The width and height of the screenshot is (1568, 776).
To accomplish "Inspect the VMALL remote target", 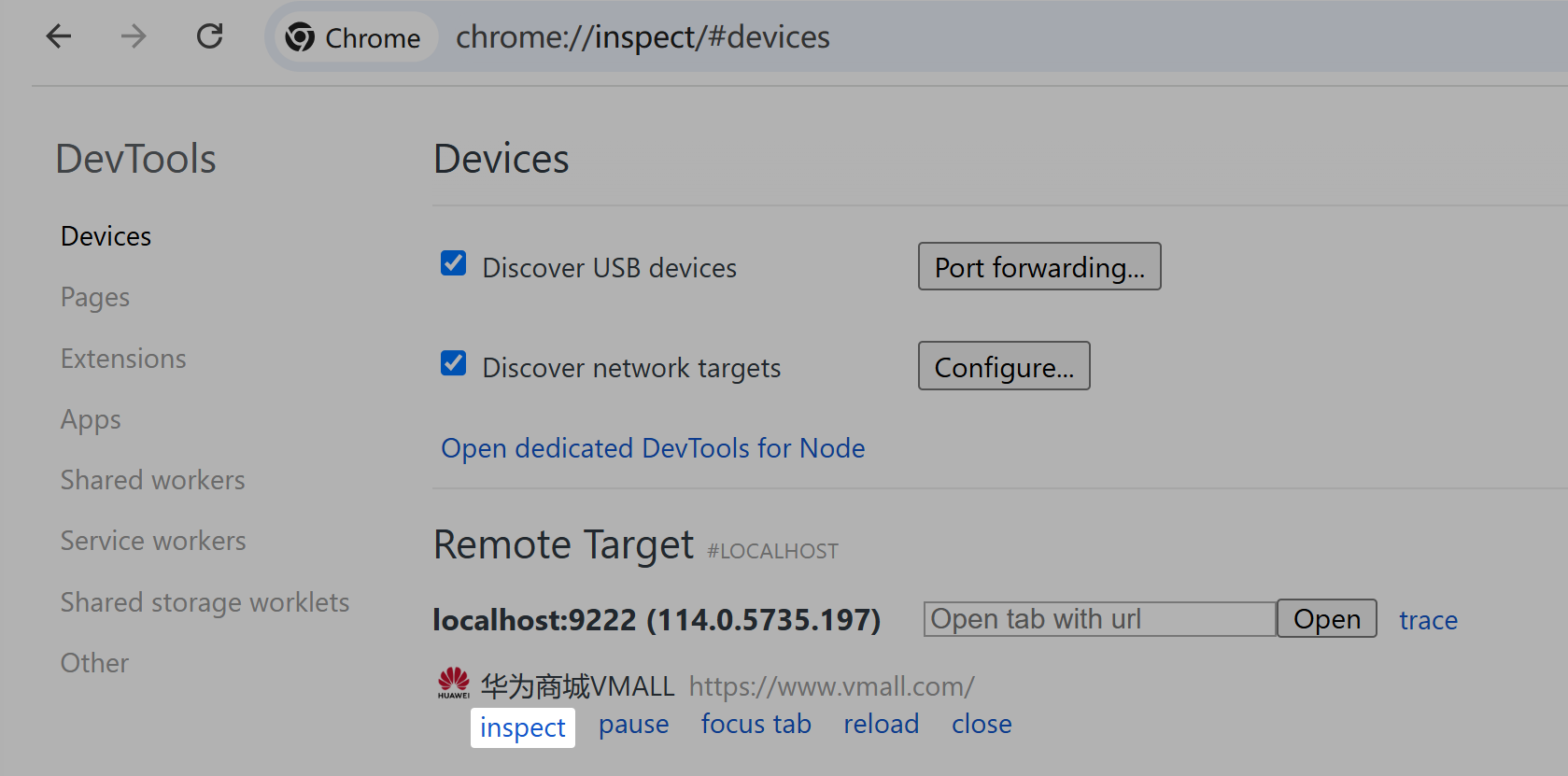I will click(523, 727).
